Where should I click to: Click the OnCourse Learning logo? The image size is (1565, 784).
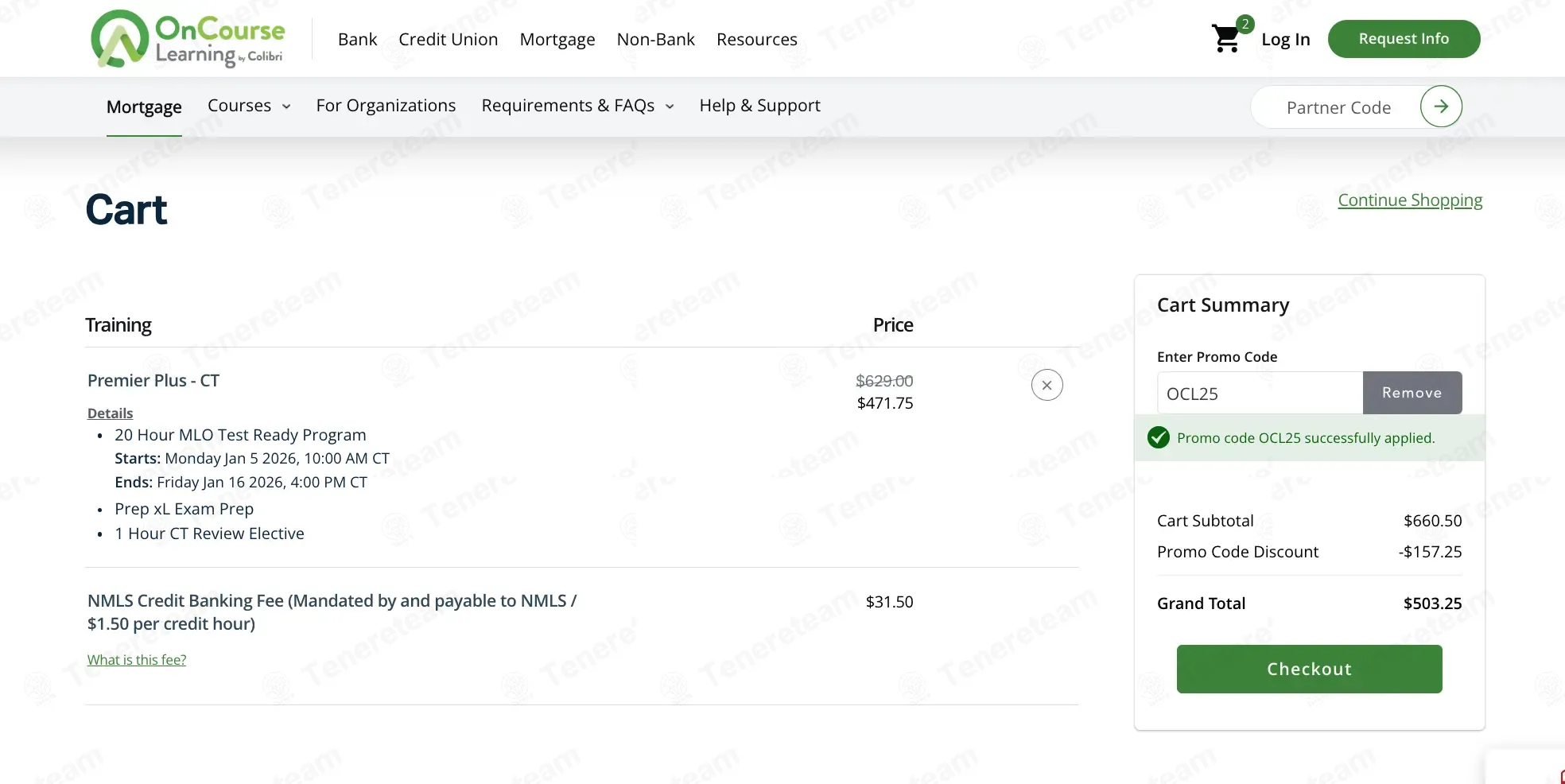188,39
